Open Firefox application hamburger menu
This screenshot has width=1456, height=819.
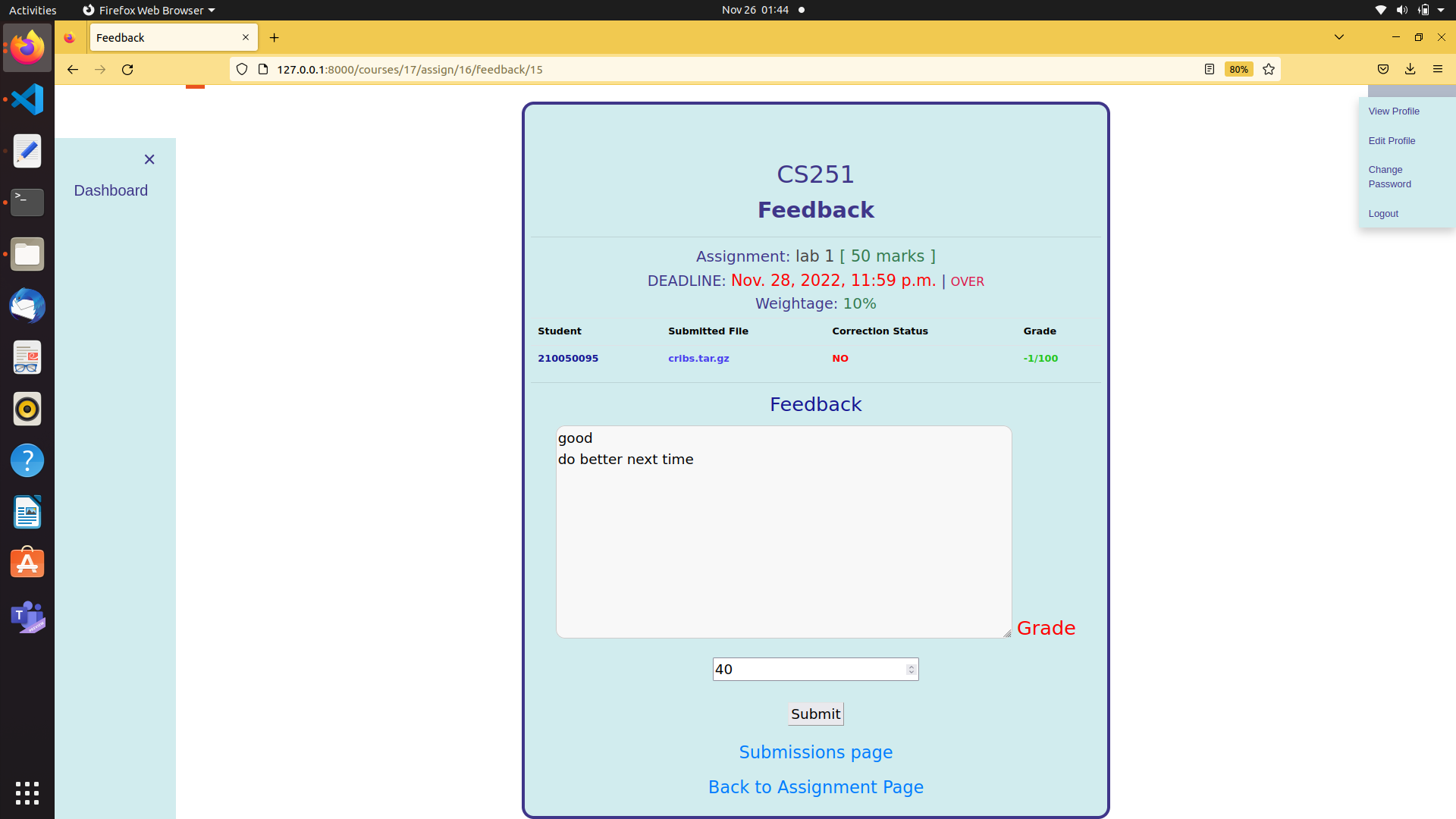click(1438, 69)
